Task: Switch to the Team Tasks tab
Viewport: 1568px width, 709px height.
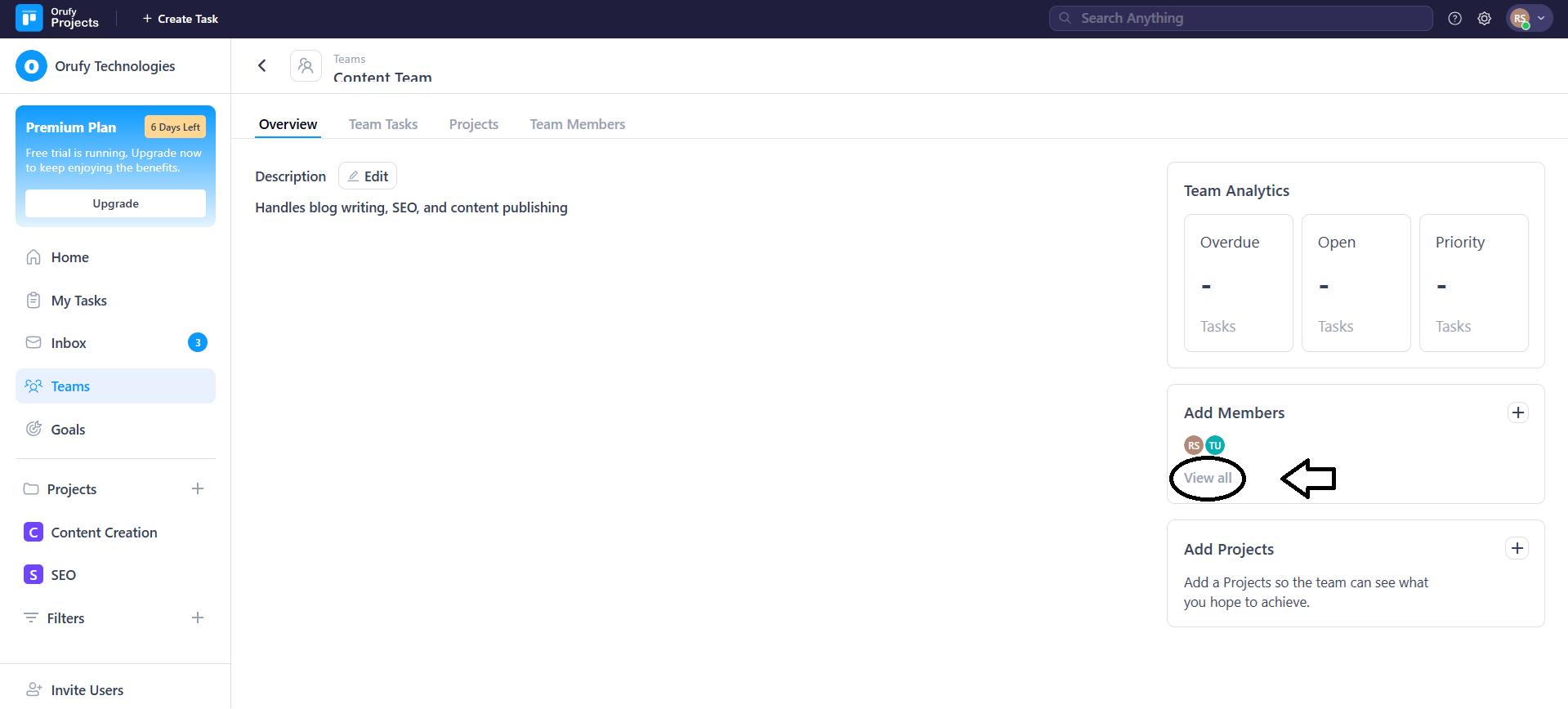Action: [x=382, y=124]
